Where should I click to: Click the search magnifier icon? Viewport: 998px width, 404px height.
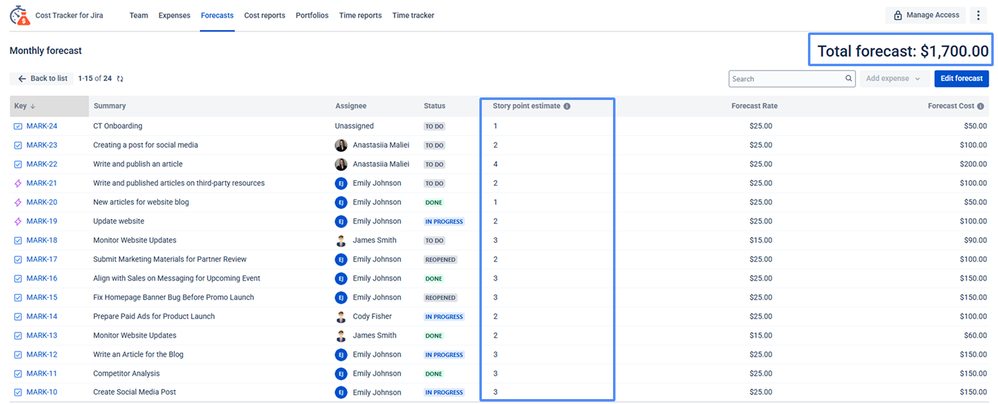pyautogui.click(x=849, y=78)
